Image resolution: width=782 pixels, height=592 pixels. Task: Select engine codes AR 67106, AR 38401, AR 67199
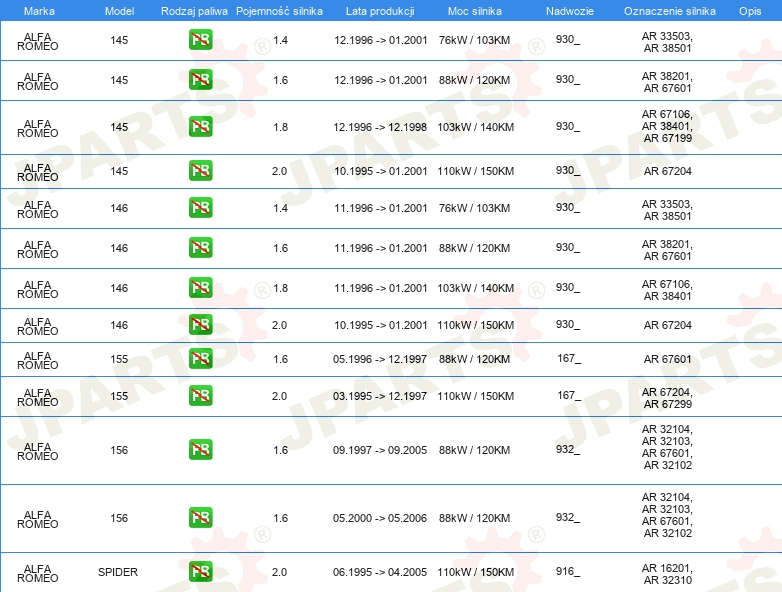point(667,126)
